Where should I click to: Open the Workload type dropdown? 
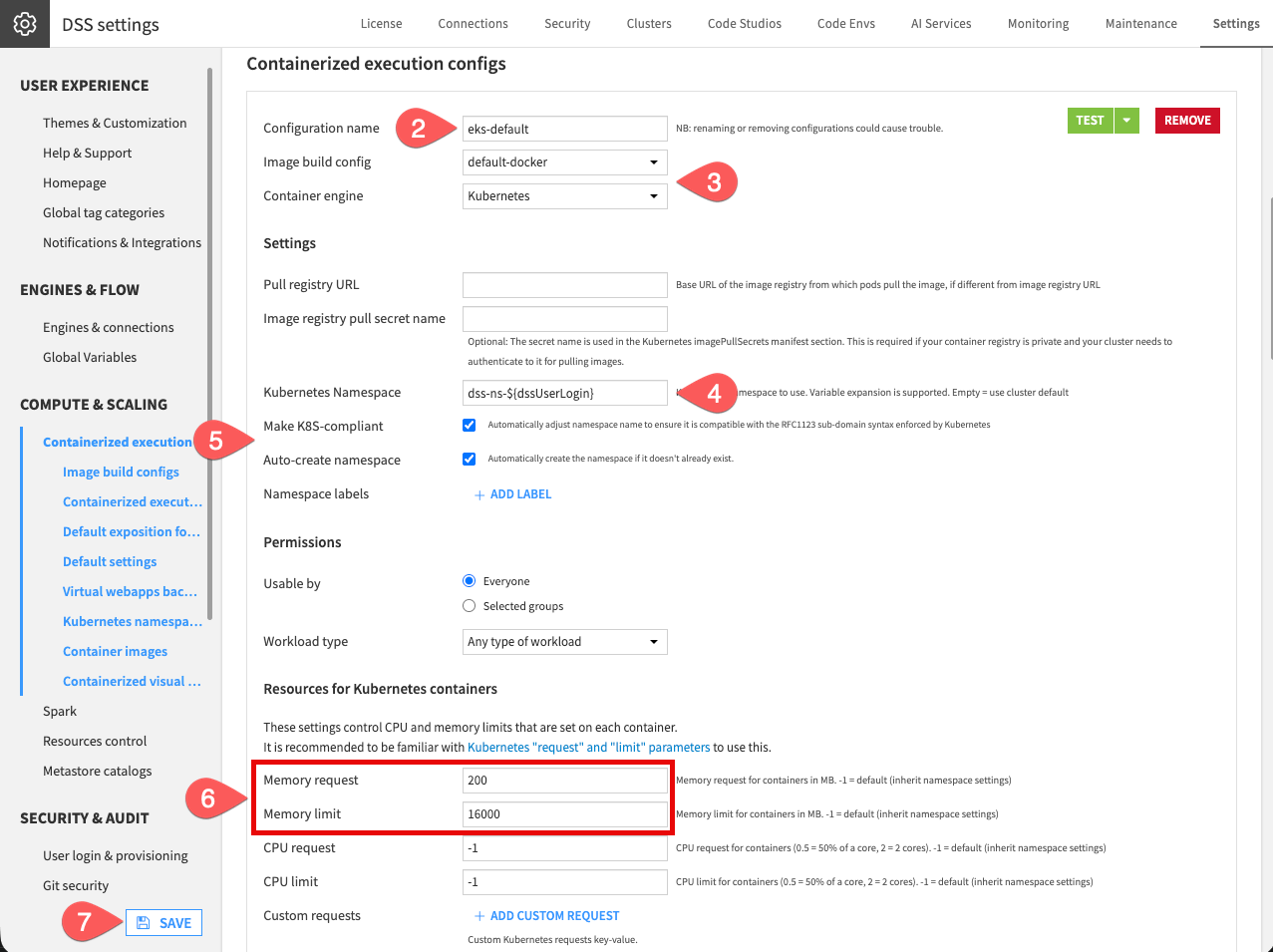point(564,642)
